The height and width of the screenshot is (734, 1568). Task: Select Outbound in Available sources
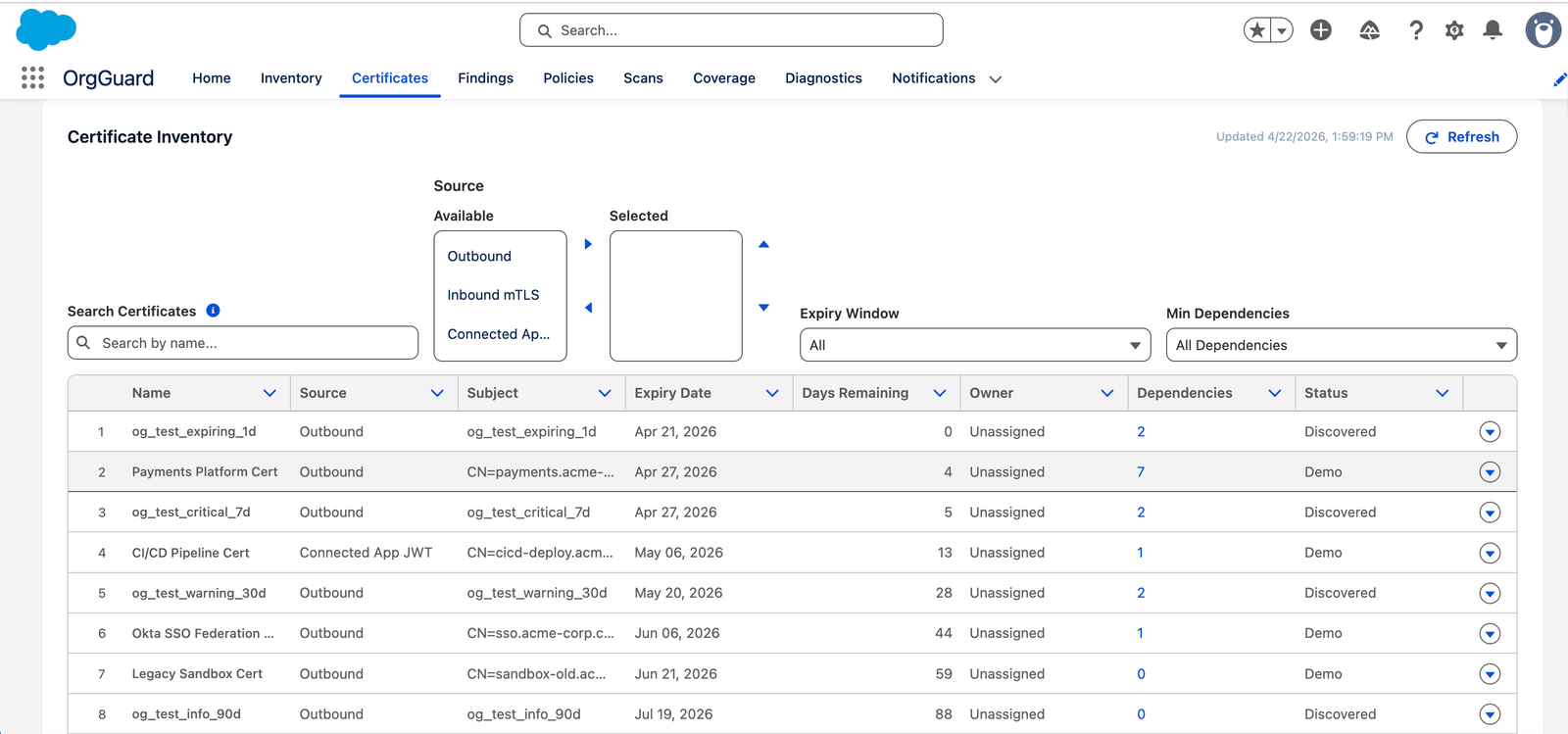click(x=500, y=256)
